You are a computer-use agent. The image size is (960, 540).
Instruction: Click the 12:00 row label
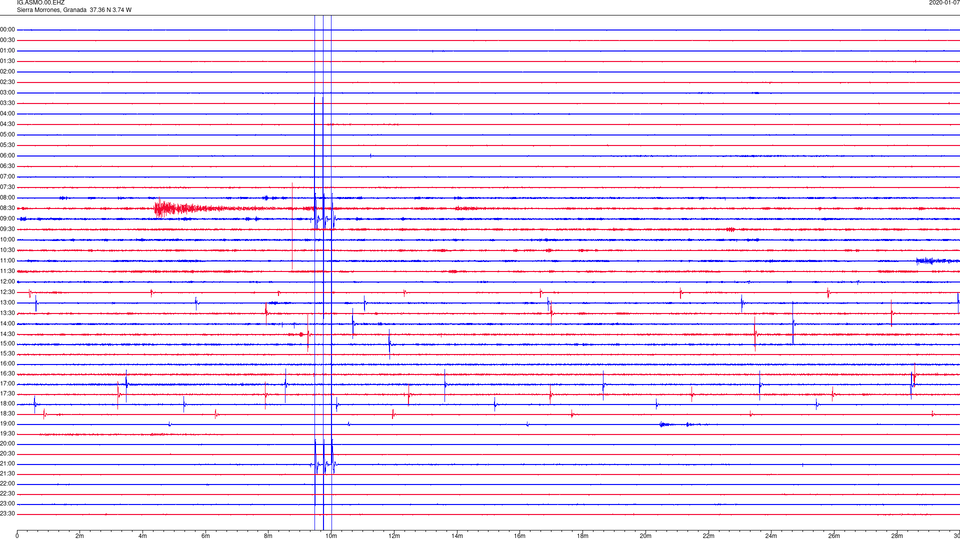(x=7, y=282)
